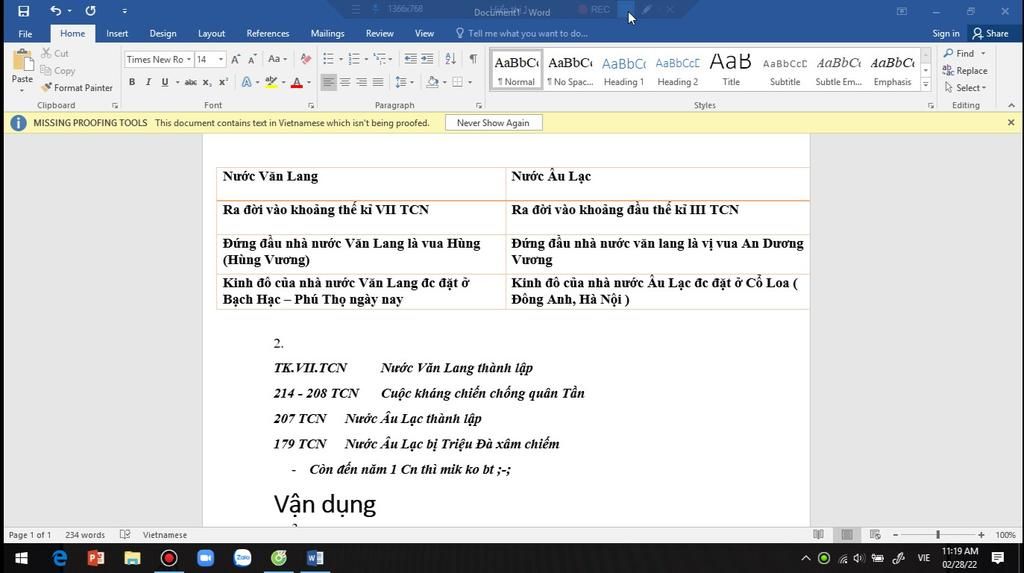Start a numbered list
The image size is (1024, 573).
click(x=354, y=59)
